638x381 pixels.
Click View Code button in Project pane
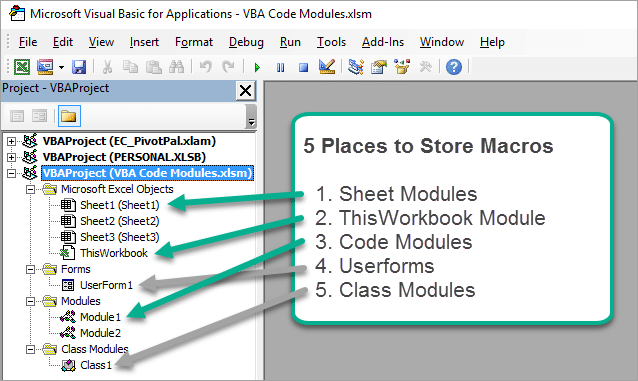tap(17, 116)
